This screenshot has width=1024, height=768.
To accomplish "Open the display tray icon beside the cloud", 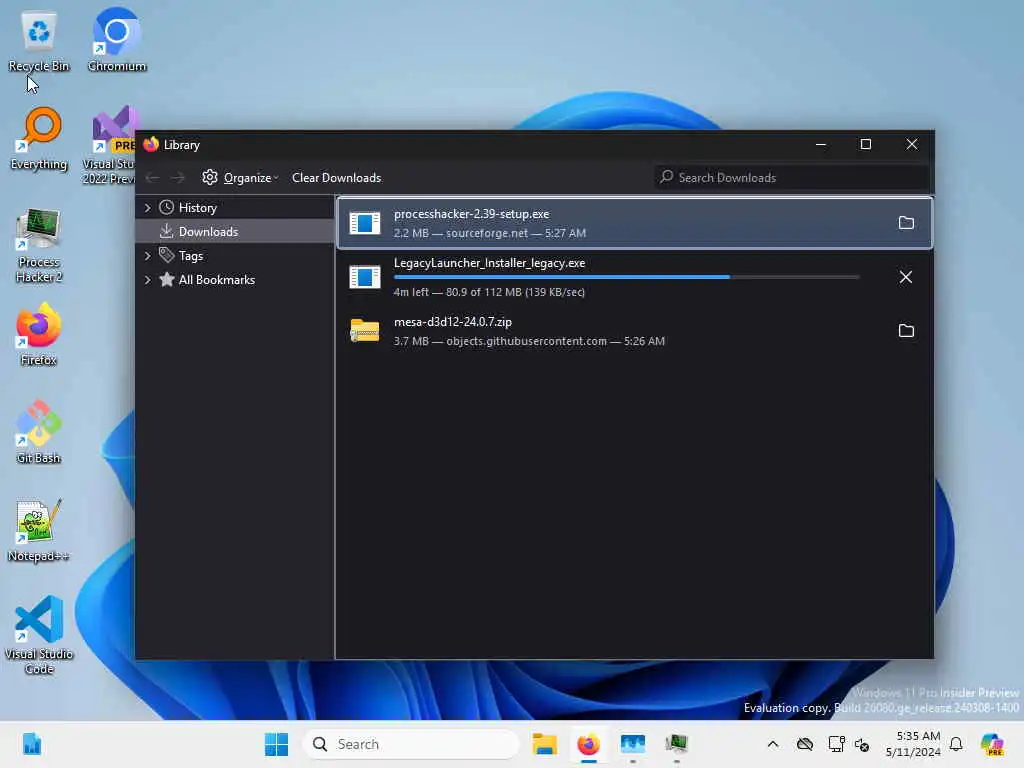I will [x=835, y=744].
